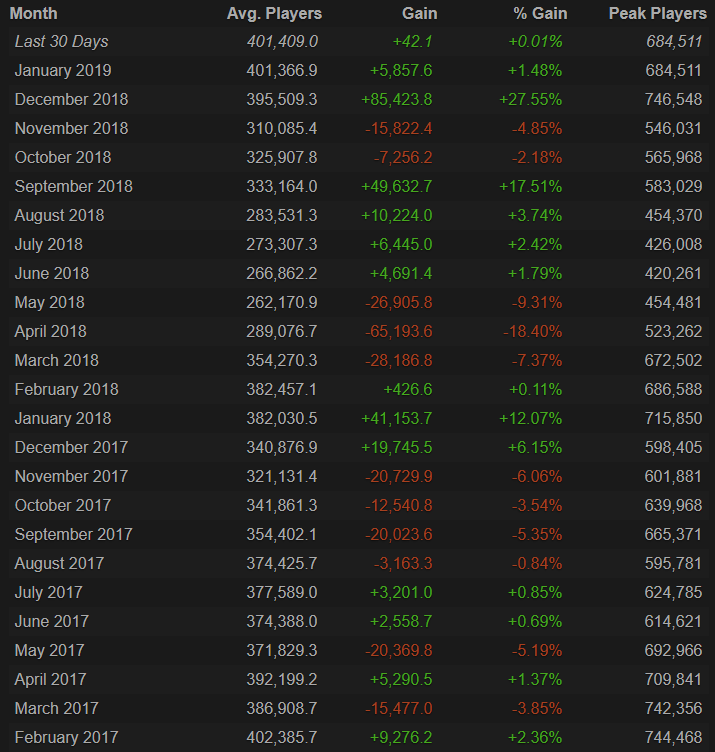Select the May 2018 month cell

49,303
